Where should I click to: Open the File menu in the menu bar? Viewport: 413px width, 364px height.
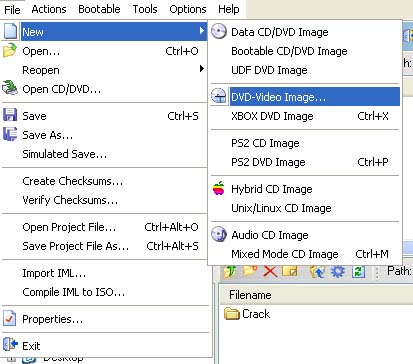[x=12, y=9]
